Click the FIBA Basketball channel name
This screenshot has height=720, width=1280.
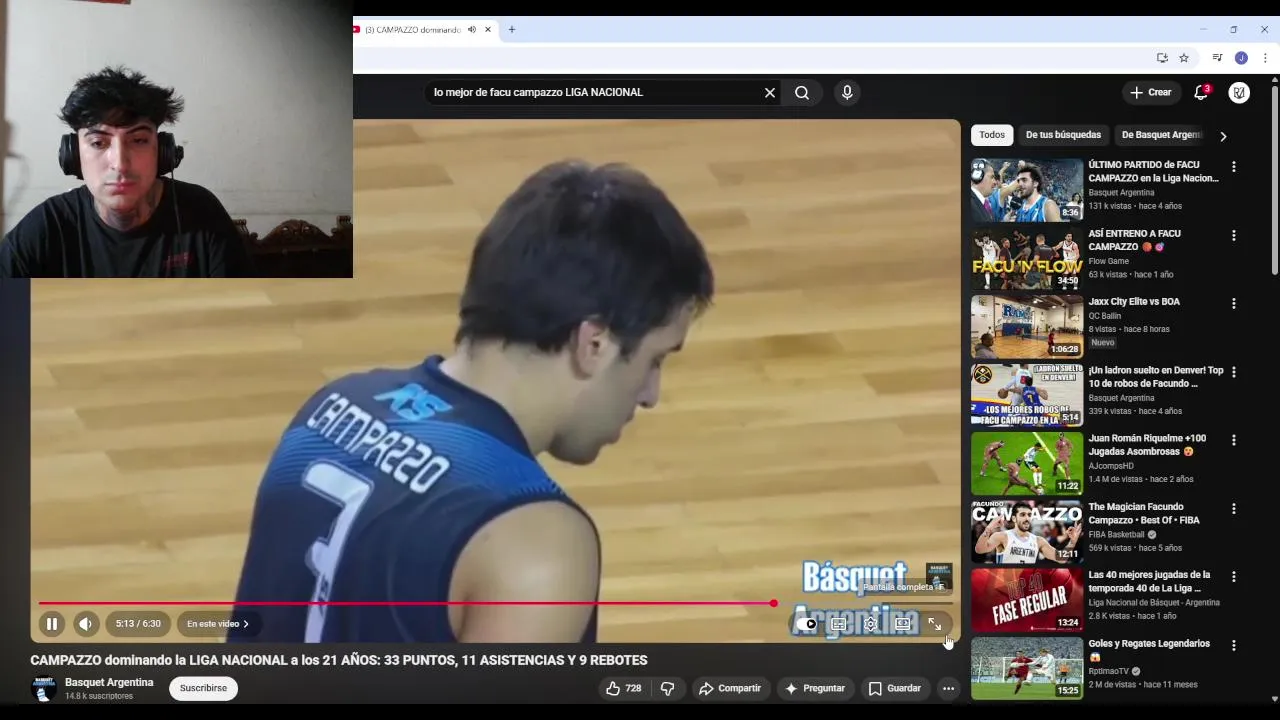(x=1117, y=535)
